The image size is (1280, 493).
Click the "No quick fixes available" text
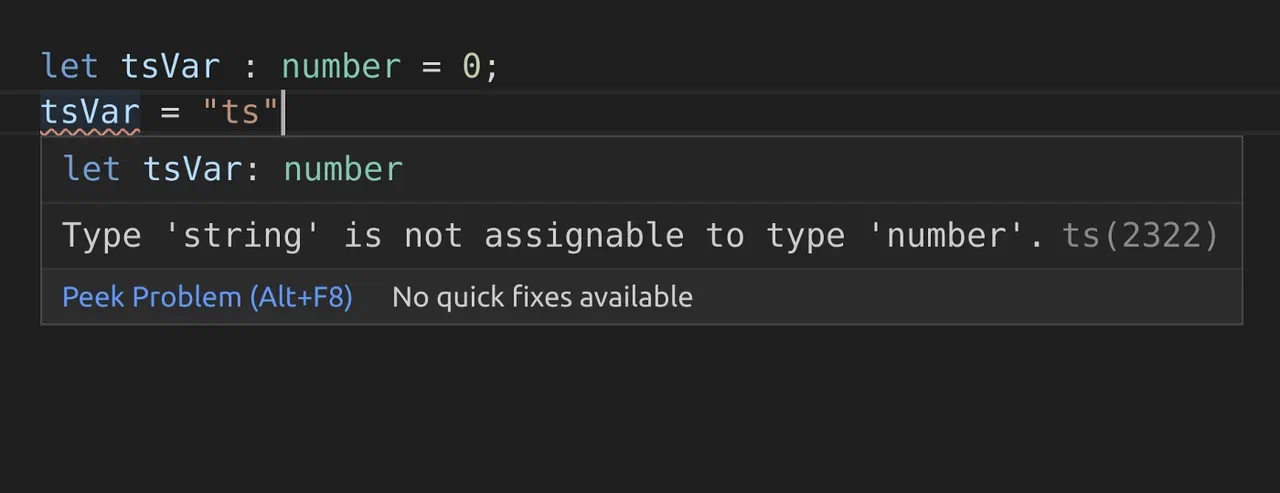(x=542, y=297)
